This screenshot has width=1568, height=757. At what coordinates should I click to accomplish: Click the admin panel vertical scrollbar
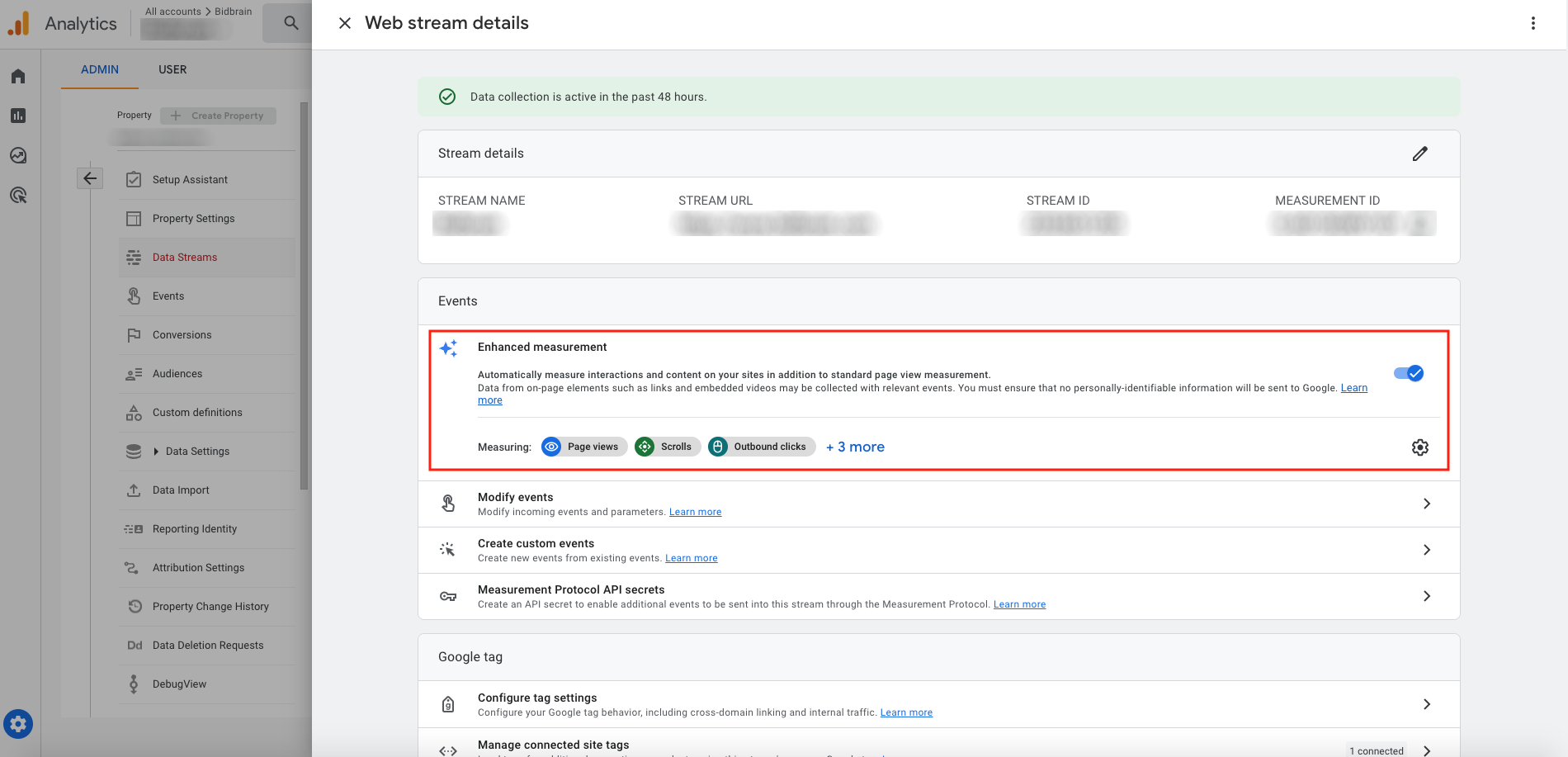click(x=304, y=296)
